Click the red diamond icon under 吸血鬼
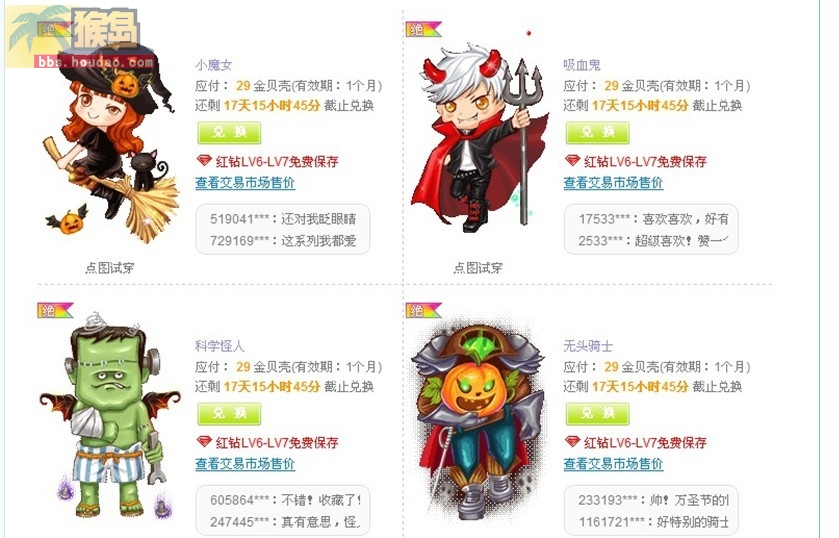Screen dimensions: 839x538 572,161
